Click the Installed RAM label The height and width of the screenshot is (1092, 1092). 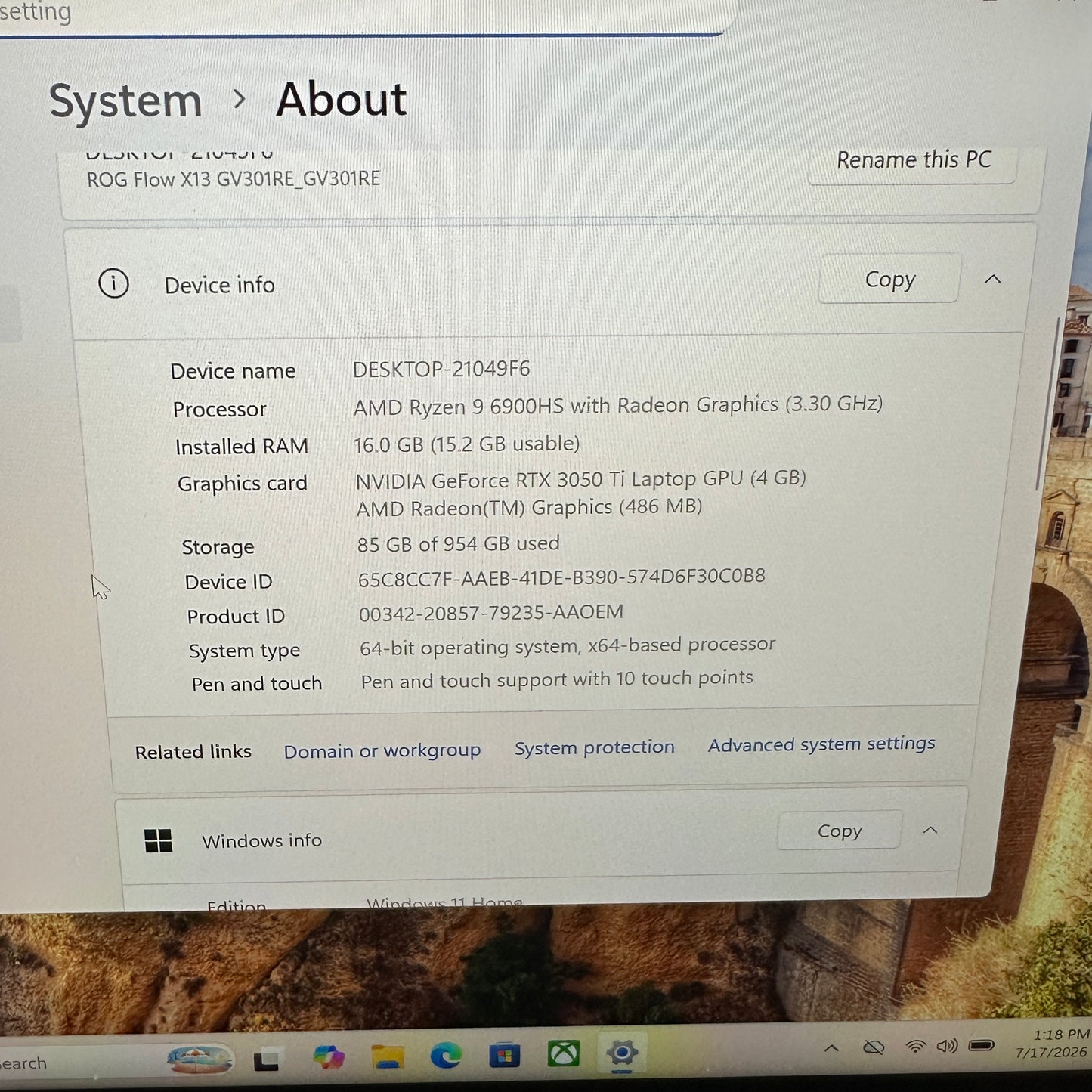(x=241, y=446)
